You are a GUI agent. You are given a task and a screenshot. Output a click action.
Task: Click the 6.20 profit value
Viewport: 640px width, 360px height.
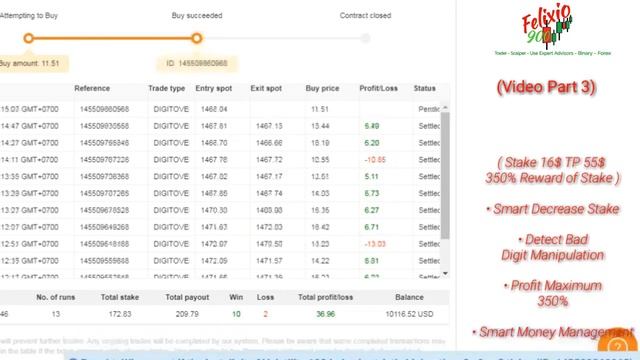371,143
